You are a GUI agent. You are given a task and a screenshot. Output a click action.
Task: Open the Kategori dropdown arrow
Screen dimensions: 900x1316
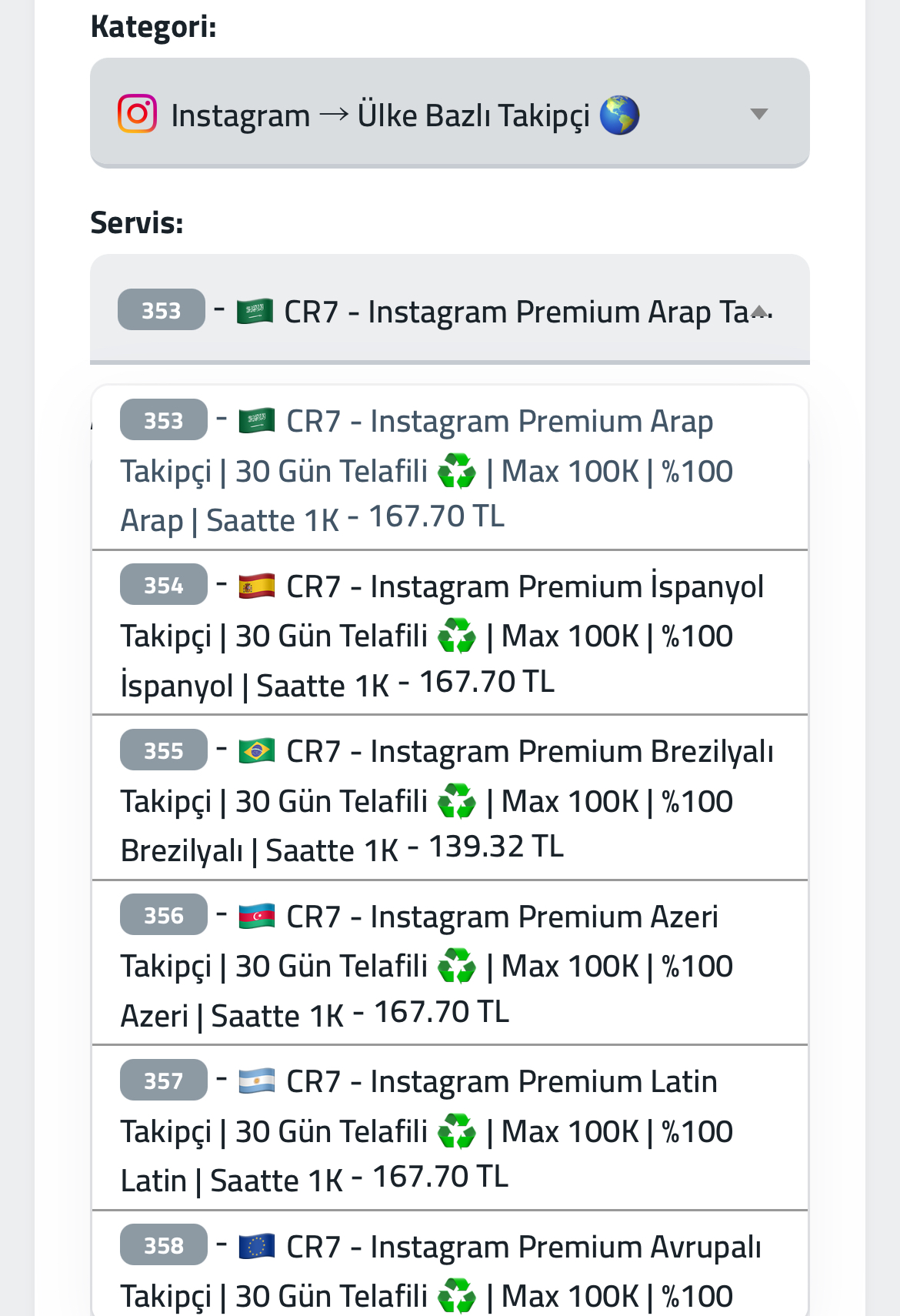(759, 114)
